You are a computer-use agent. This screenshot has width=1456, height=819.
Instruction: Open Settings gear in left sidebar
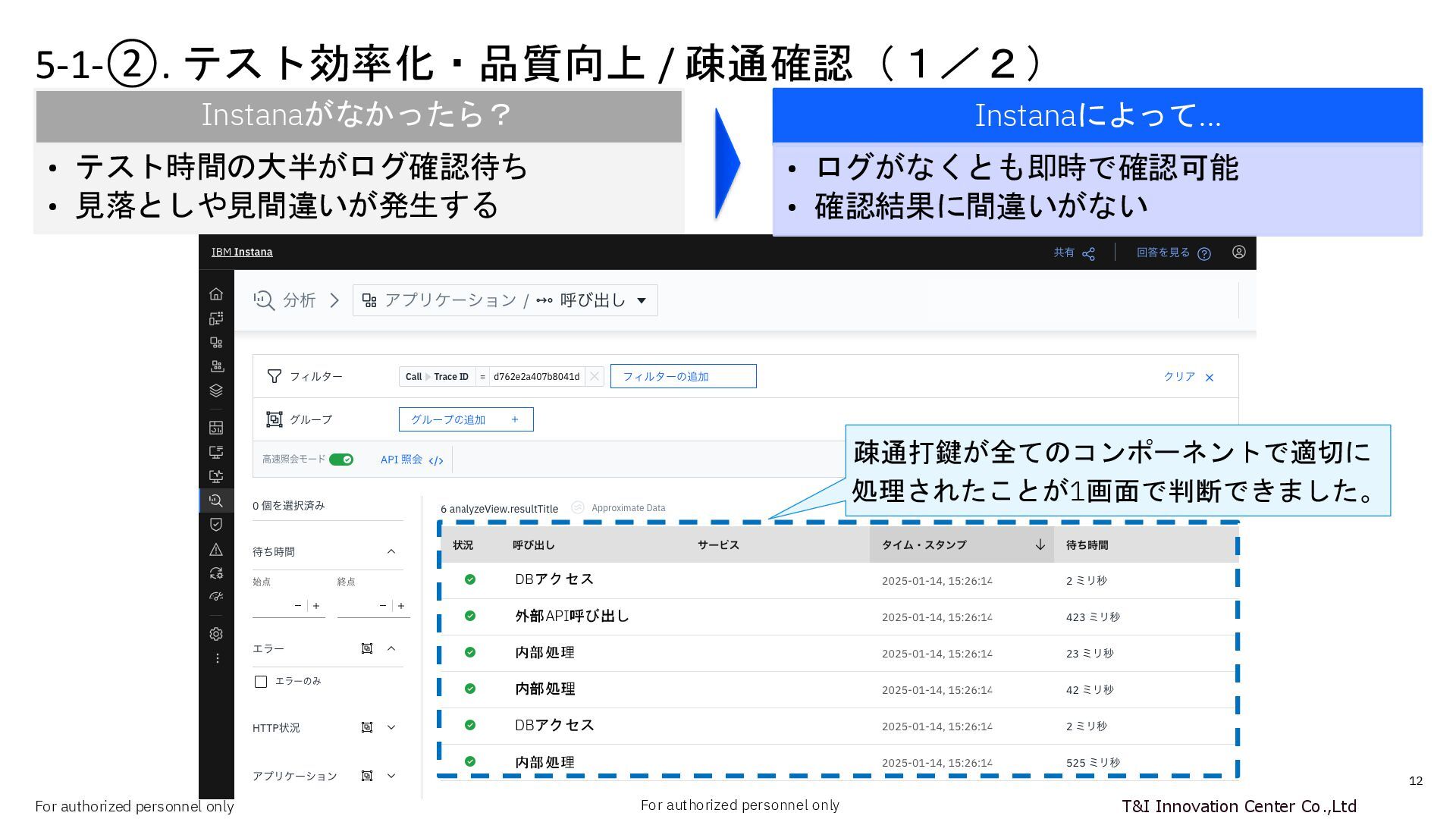[216, 634]
